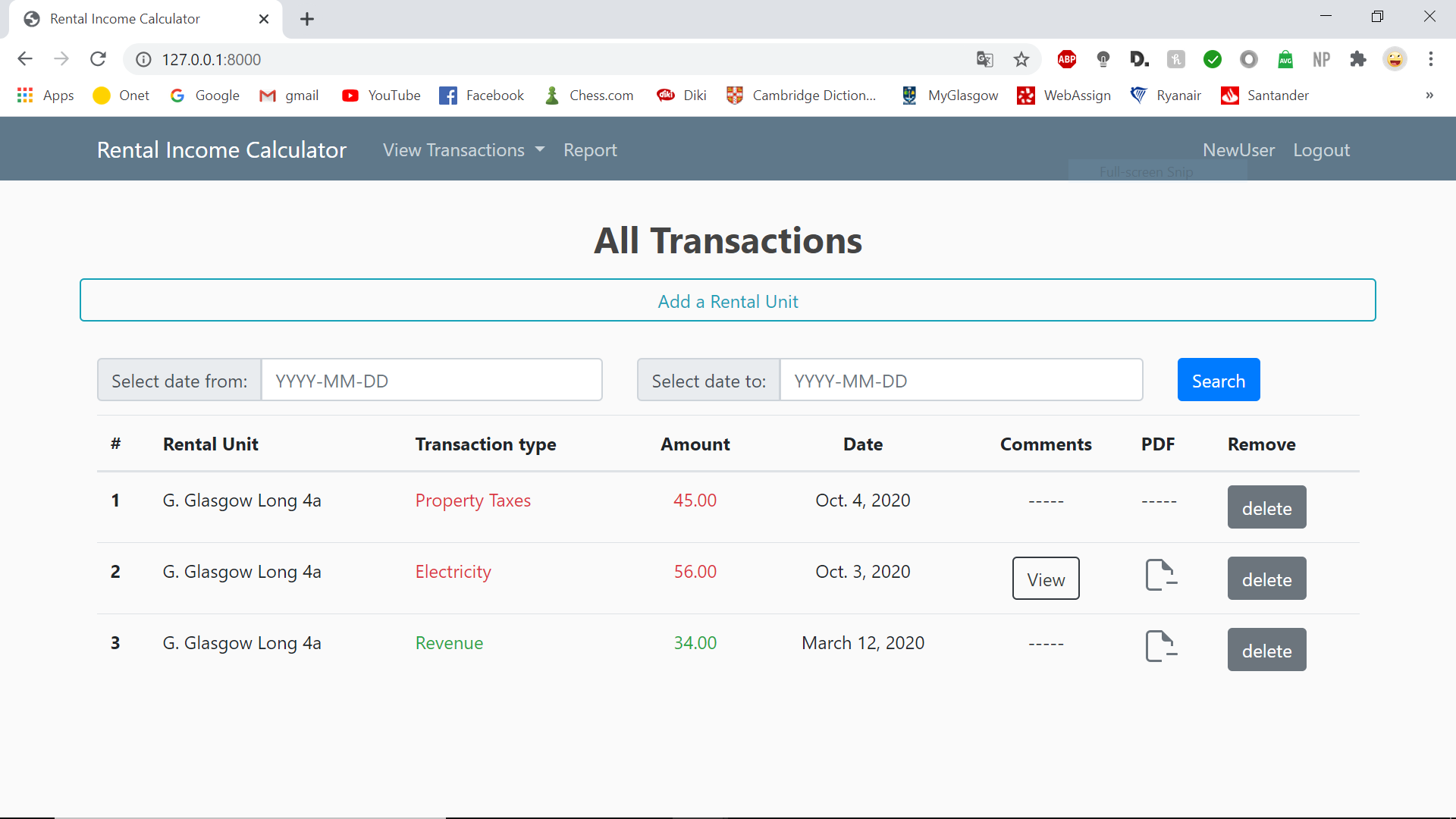1456x819 pixels.
Task: View comments for Electricity transaction
Action: pos(1046,579)
